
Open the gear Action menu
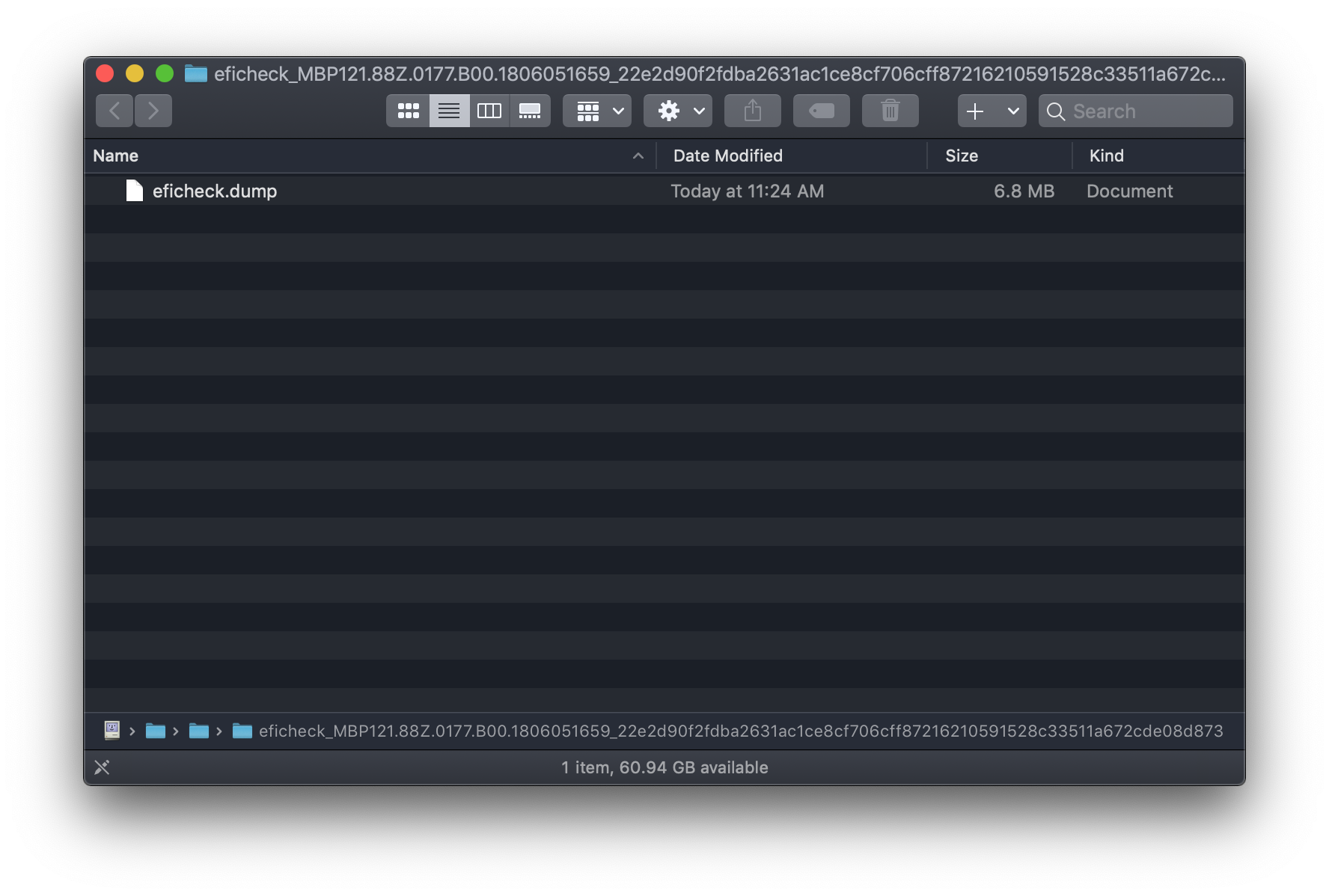point(678,111)
